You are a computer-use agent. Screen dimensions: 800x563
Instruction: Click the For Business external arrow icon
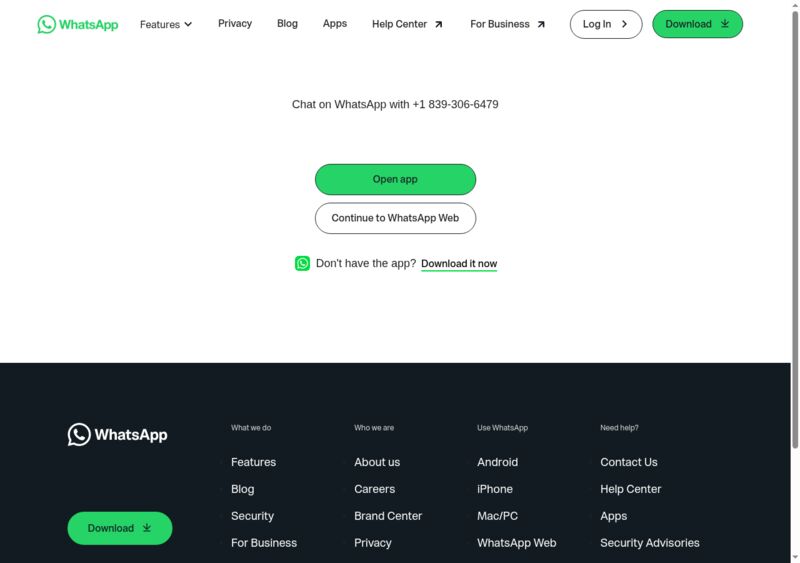[541, 24]
